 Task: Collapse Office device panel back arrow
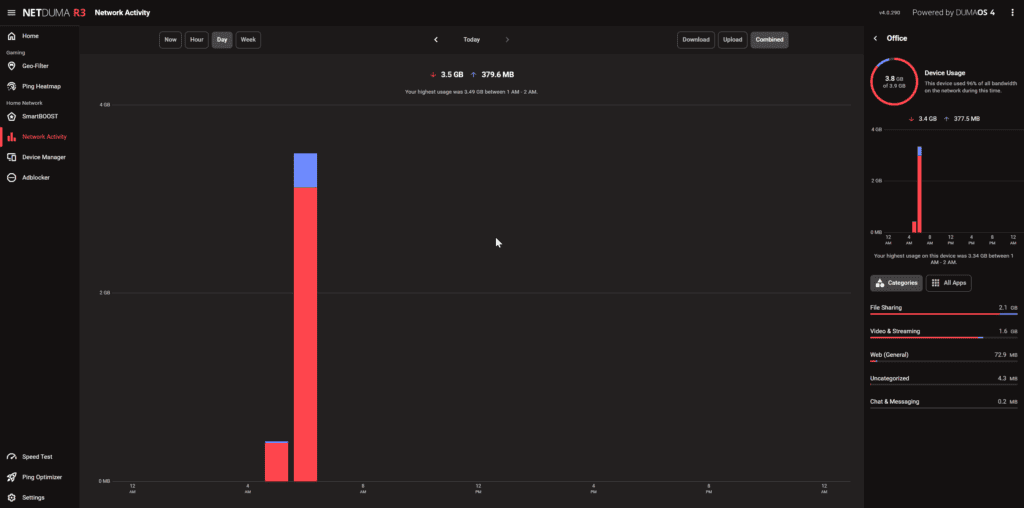pos(876,38)
